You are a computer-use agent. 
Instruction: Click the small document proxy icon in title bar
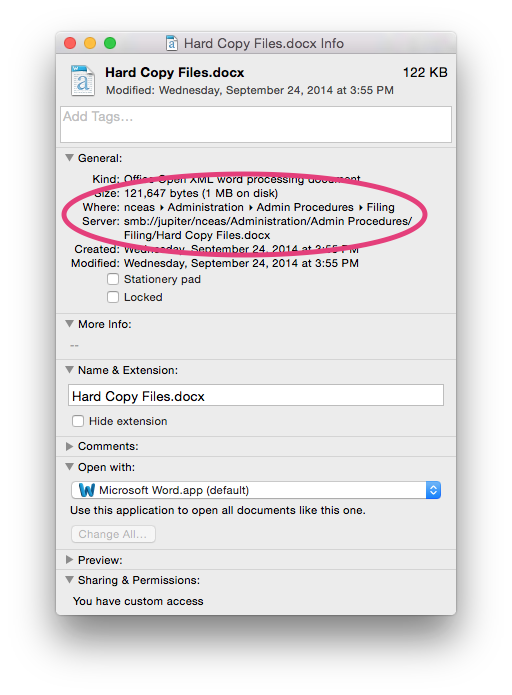[x=172, y=43]
